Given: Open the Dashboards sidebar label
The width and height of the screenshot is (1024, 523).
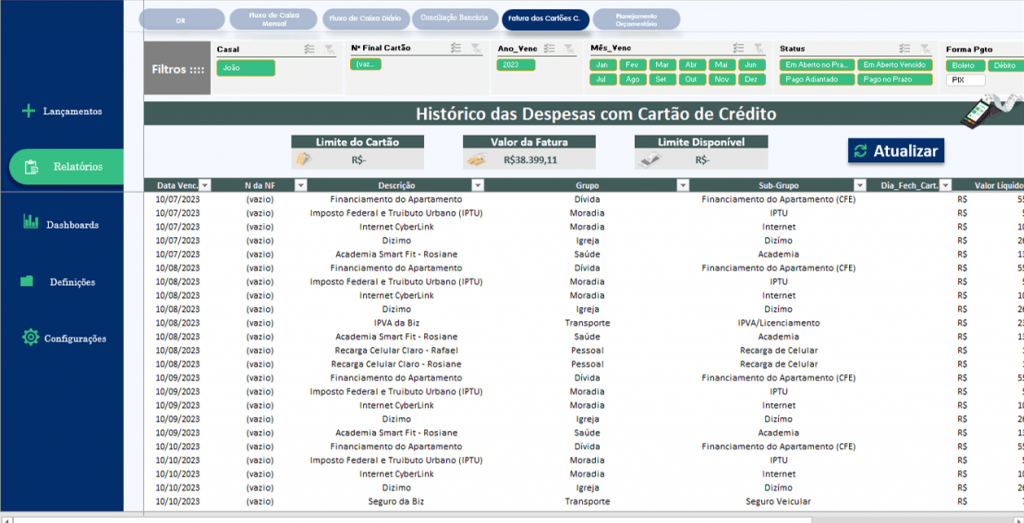Looking at the screenshot, I should click(x=72, y=225).
